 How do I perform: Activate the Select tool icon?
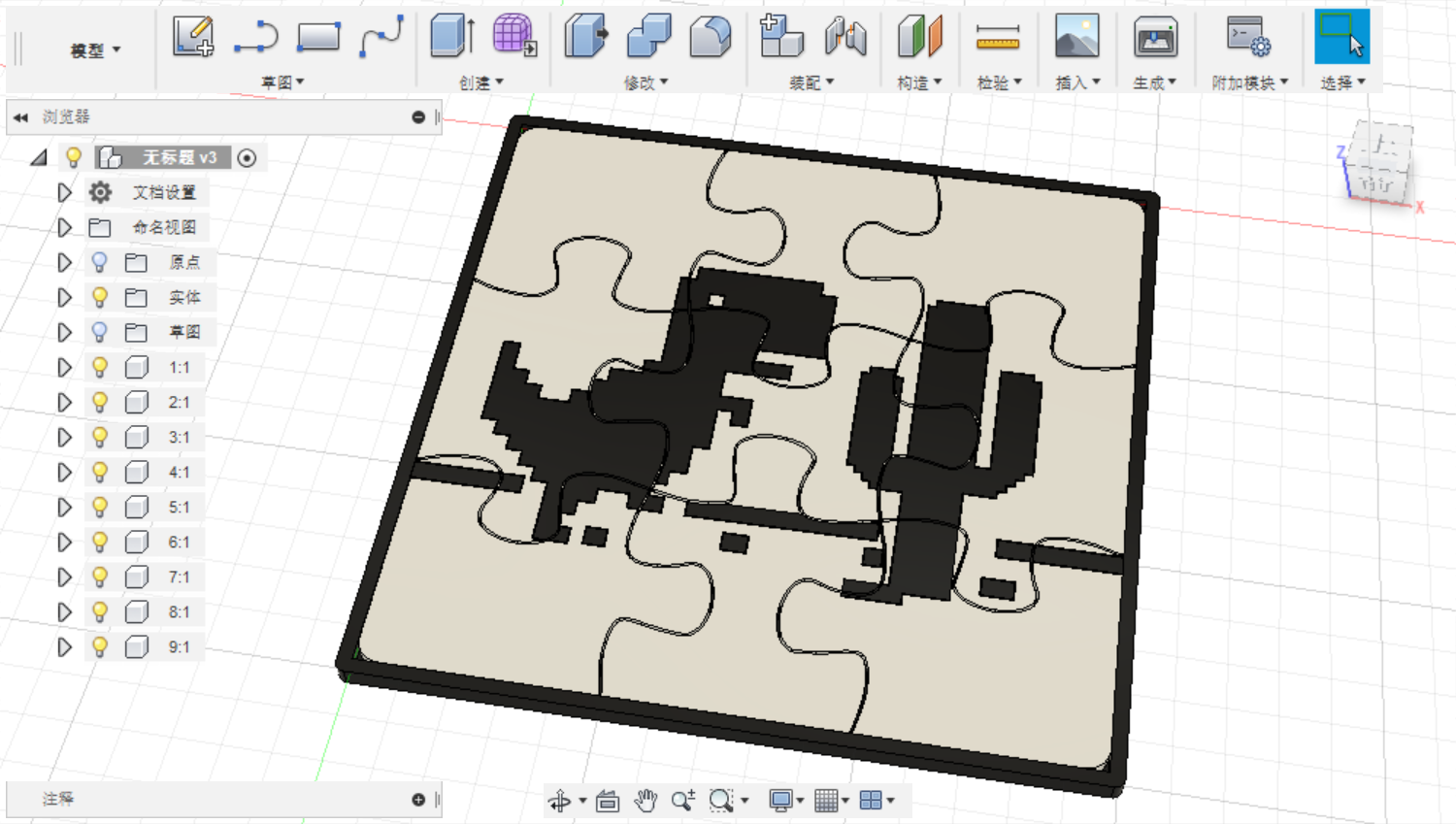[x=1342, y=37]
